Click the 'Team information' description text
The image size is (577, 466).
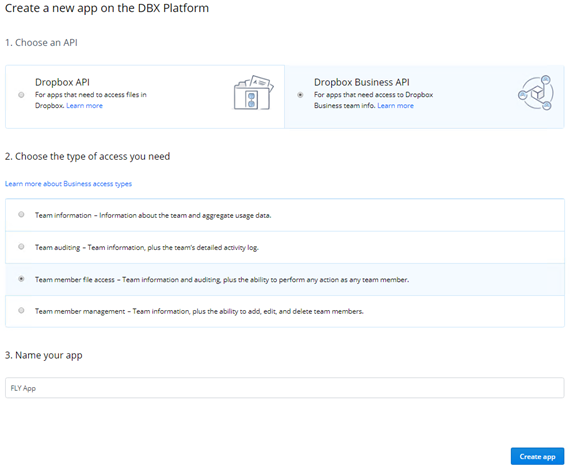click(x=153, y=215)
